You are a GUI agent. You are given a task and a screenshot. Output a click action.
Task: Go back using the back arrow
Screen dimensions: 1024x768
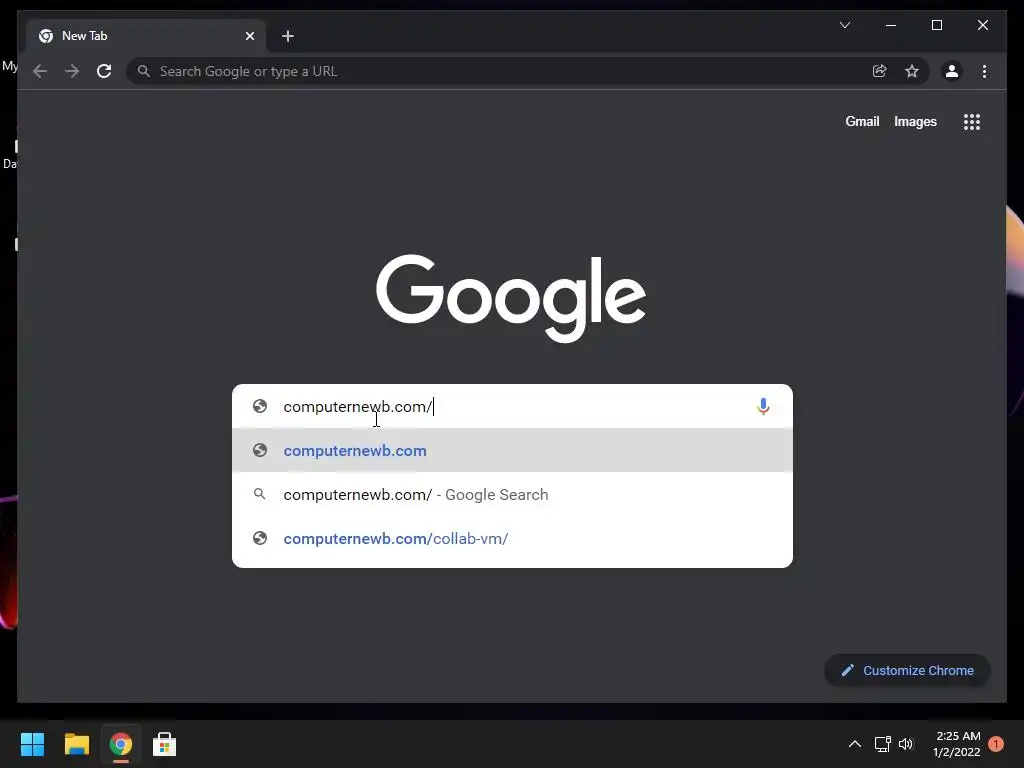coord(40,71)
